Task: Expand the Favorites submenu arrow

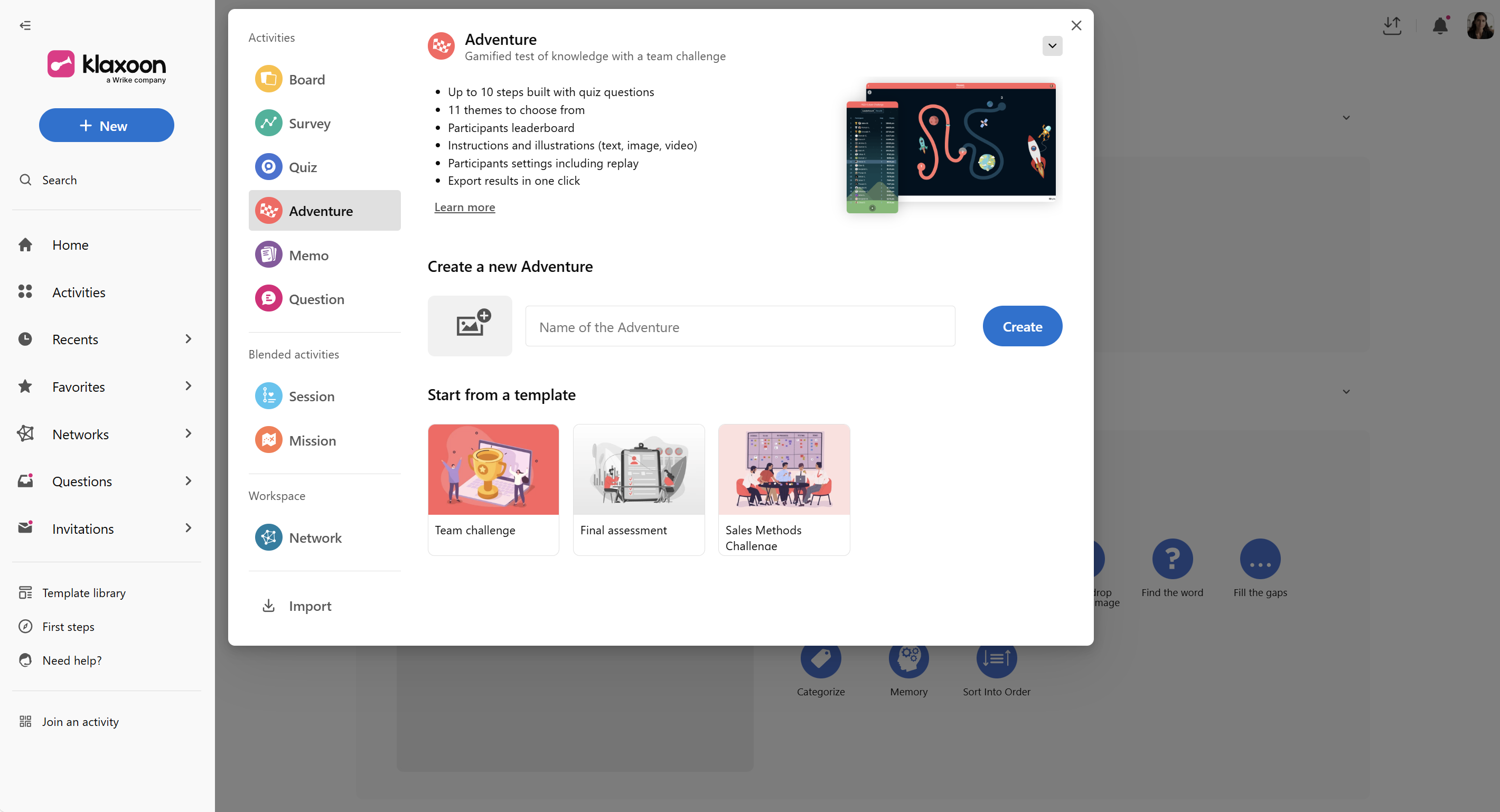Action: [188, 386]
